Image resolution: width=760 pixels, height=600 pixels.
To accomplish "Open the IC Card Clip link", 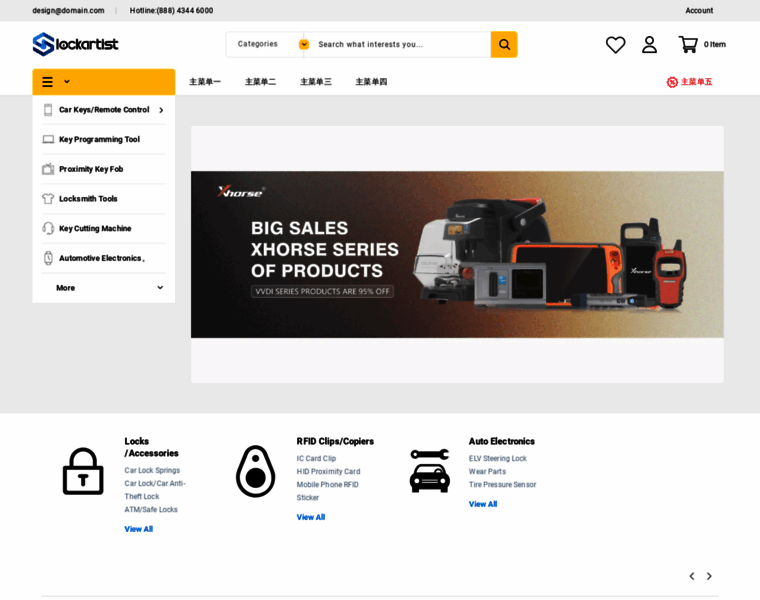I will (316, 458).
